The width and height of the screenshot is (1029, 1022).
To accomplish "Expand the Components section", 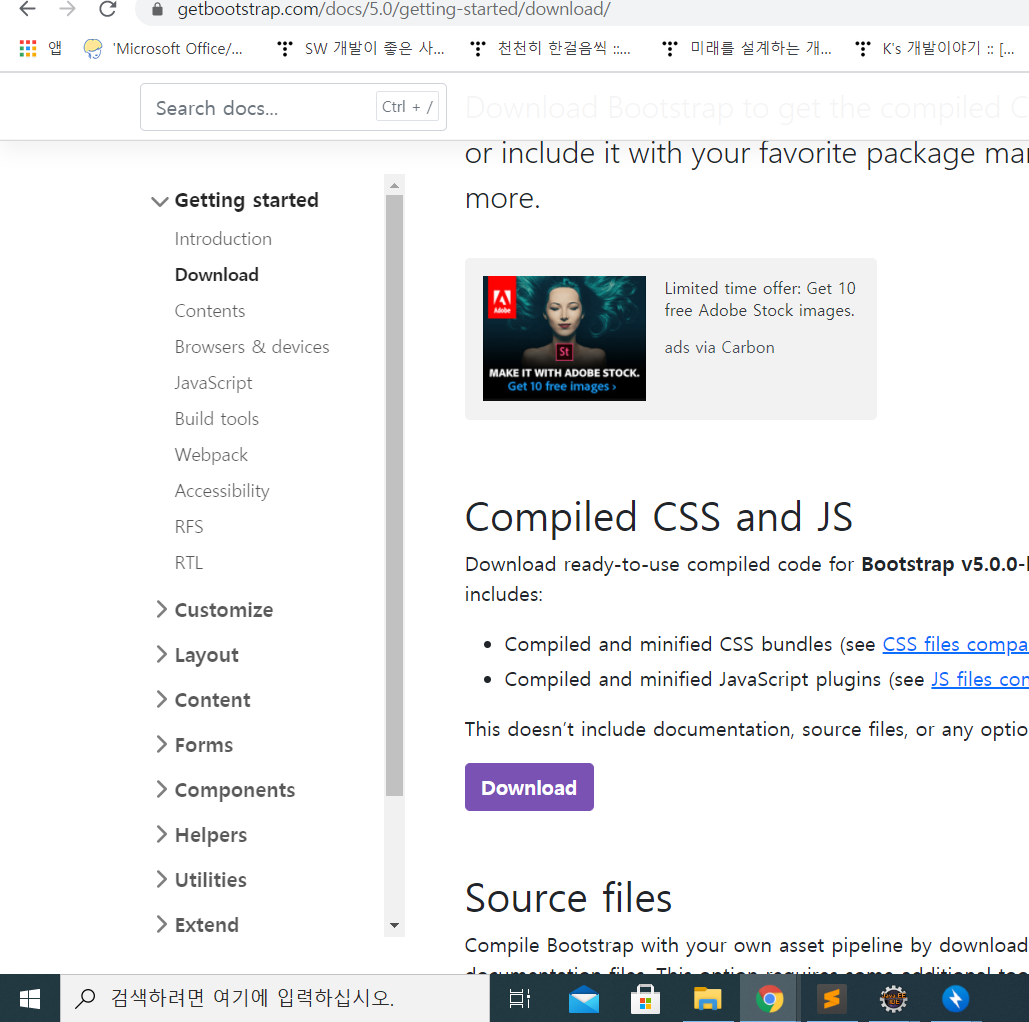I will click(226, 790).
